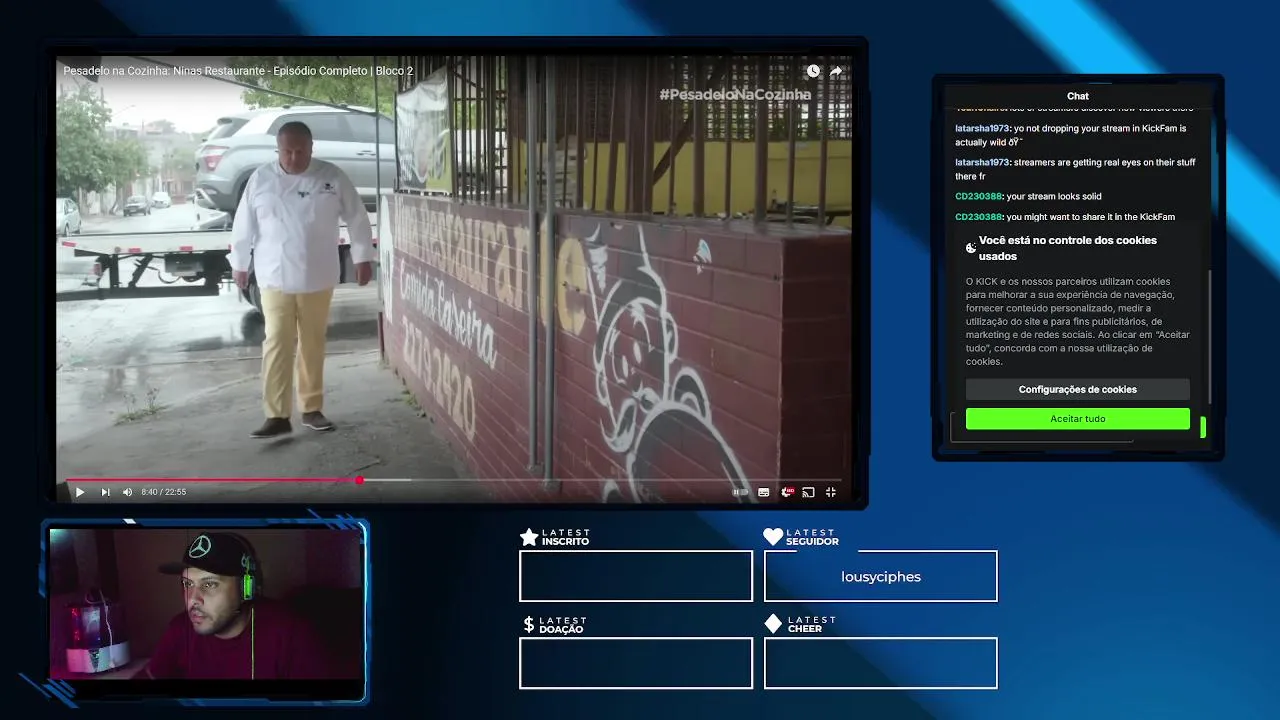Click latarsha1973 in 'not dropping' message
The image size is (1280, 720).
tap(982, 128)
